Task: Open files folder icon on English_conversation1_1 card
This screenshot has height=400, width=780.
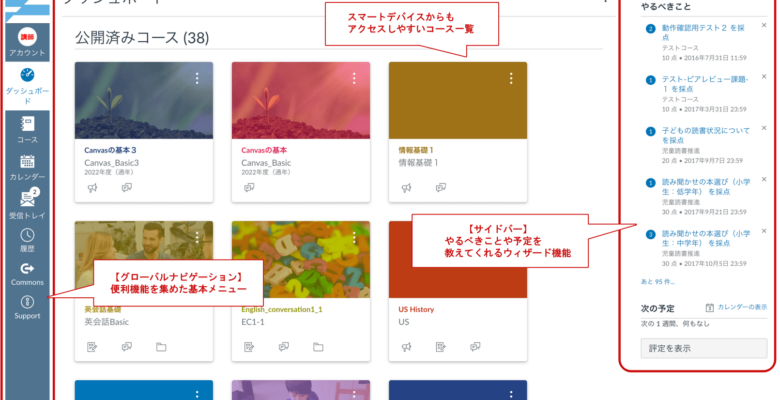Action: tap(318, 347)
